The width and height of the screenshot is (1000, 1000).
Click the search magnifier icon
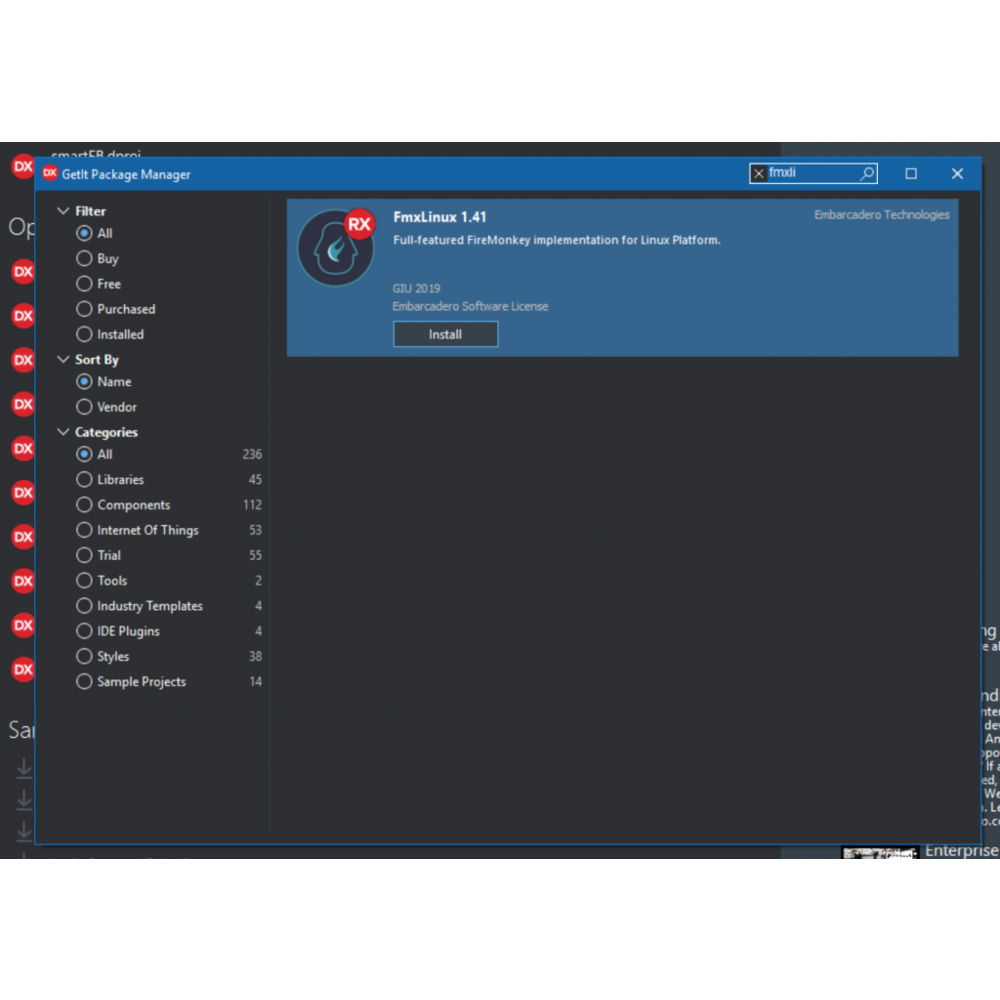coord(867,174)
